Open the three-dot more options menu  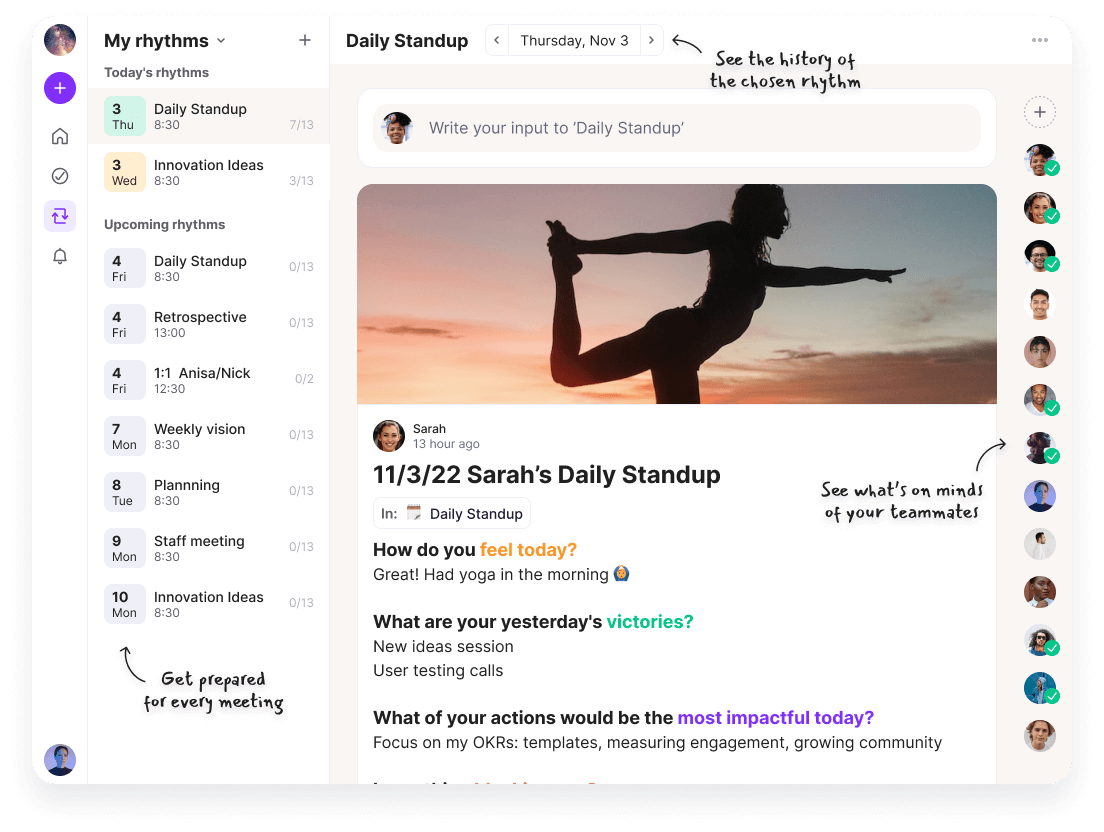pos(1040,41)
